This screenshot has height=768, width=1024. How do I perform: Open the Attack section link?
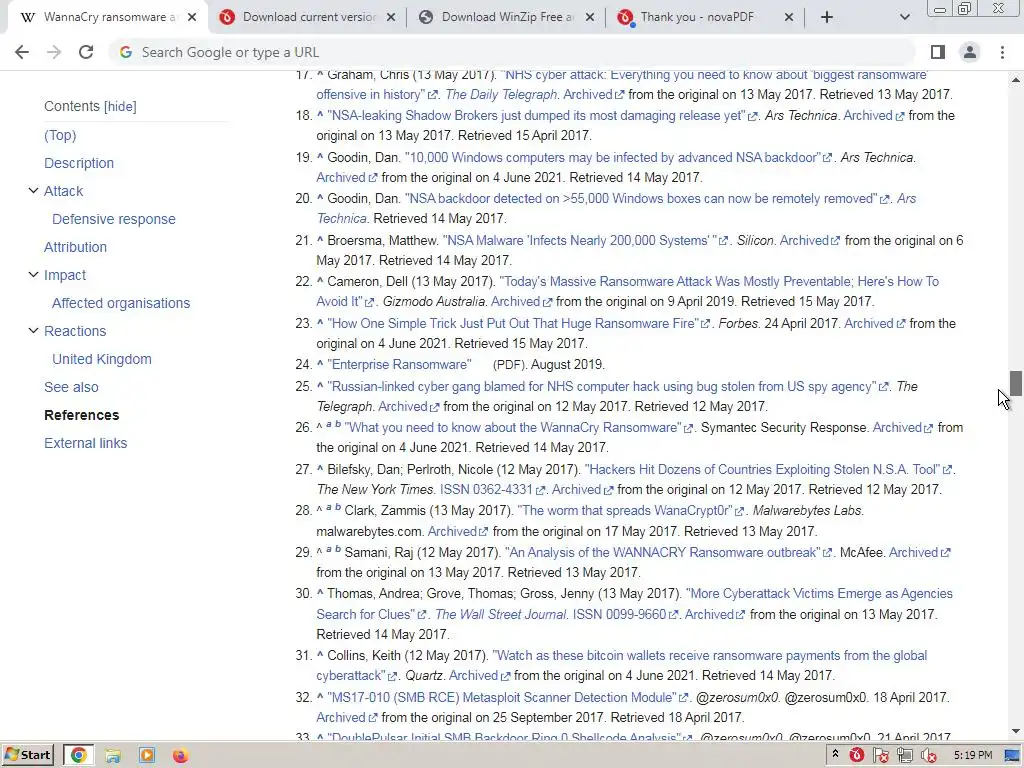63,191
